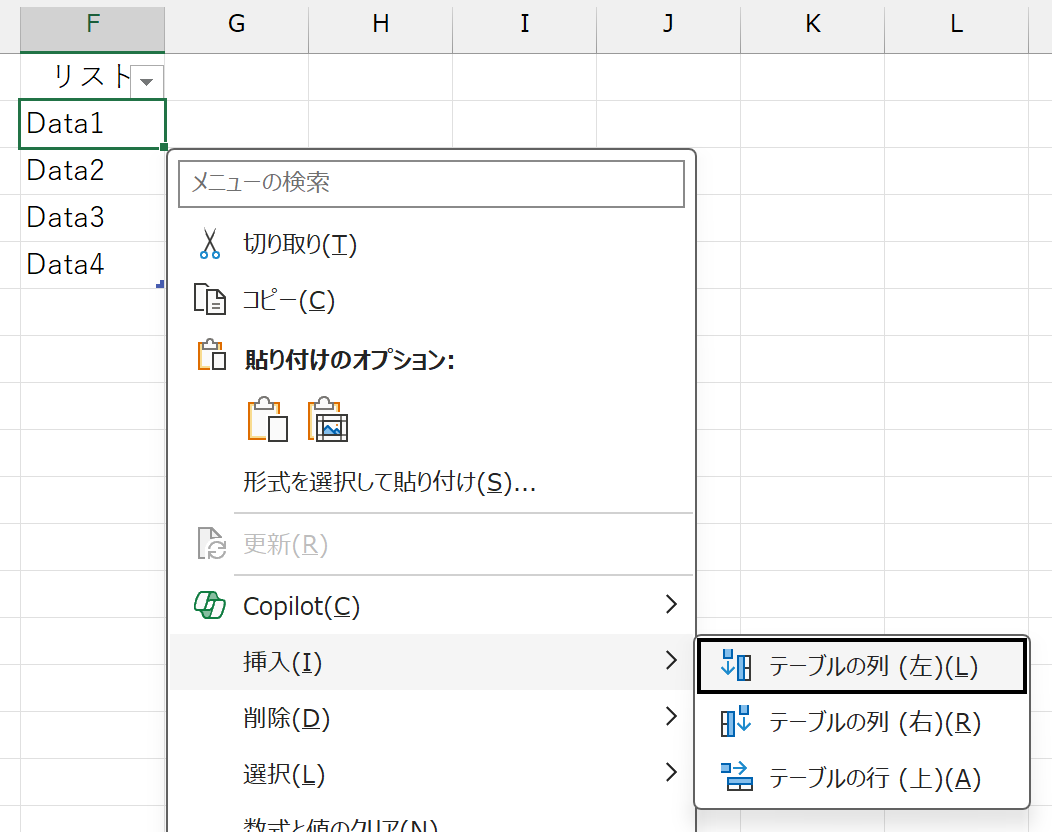The width and height of the screenshot is (1052, 832).
Task: Click the disabled 更新(R) entry
Action: coord(431,544)
